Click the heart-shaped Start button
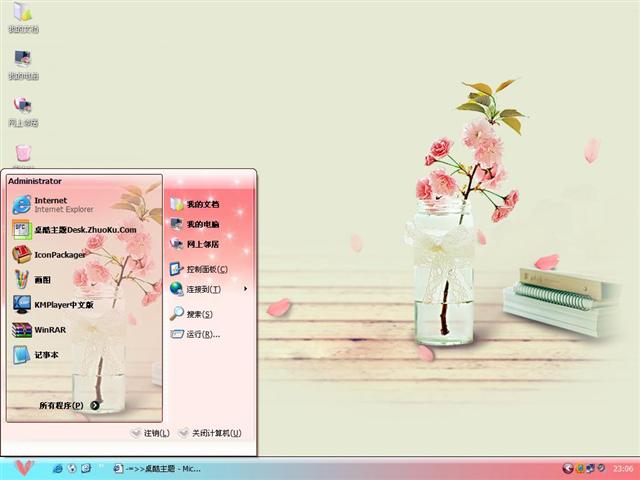This screenshot has height=480, width=640. (x=23, y=468)
